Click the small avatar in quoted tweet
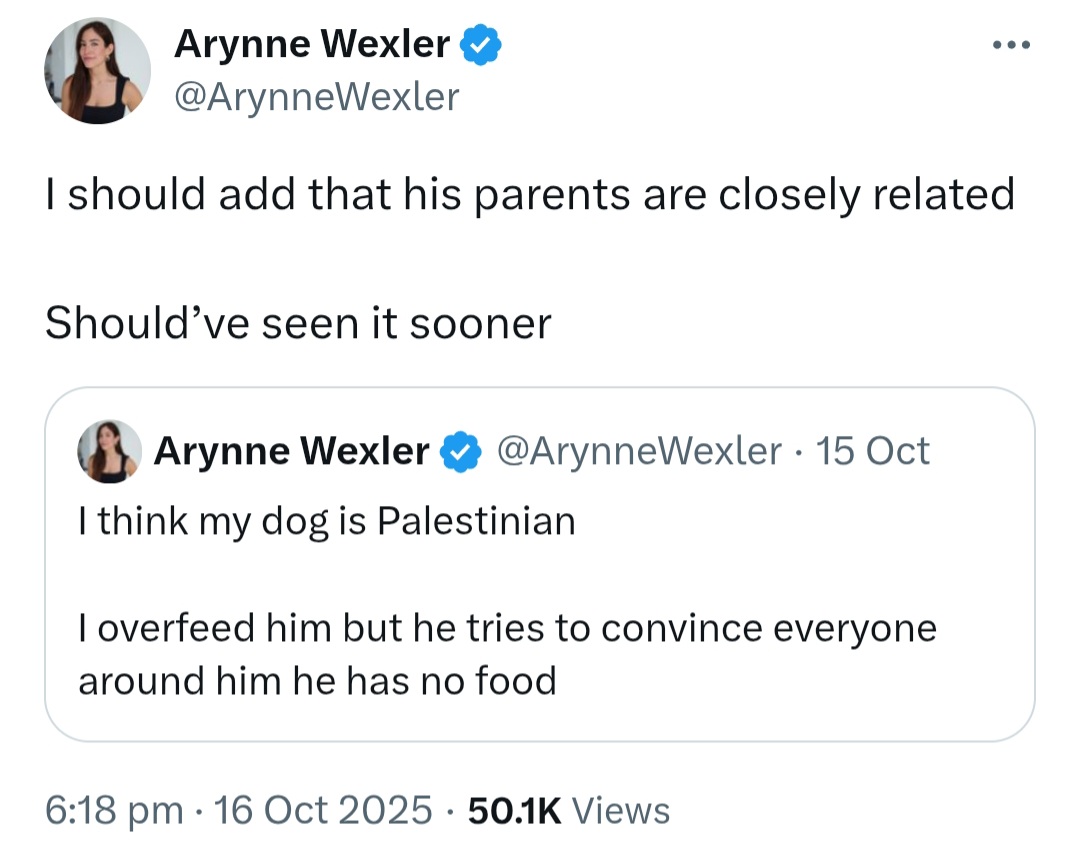Viewport: 1080px width, 850px height. tap(109, 451)
